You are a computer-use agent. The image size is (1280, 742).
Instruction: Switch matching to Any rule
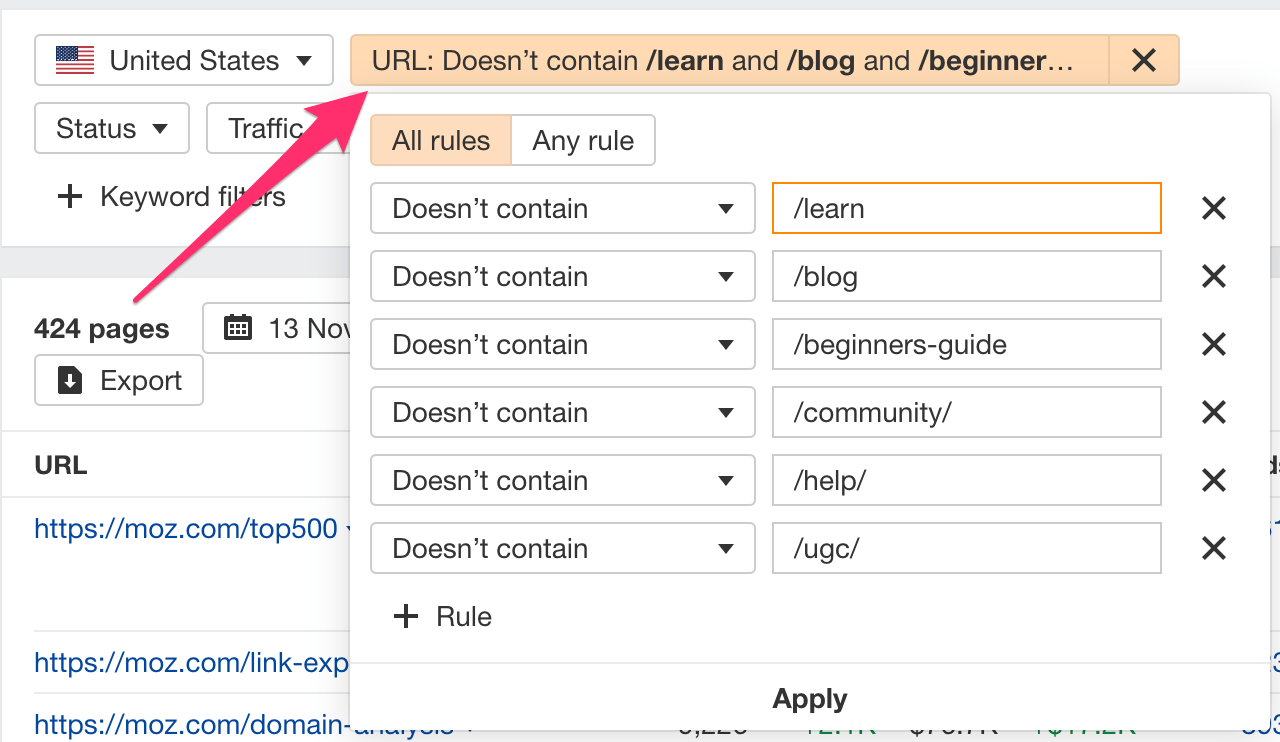tap(583, 140)
